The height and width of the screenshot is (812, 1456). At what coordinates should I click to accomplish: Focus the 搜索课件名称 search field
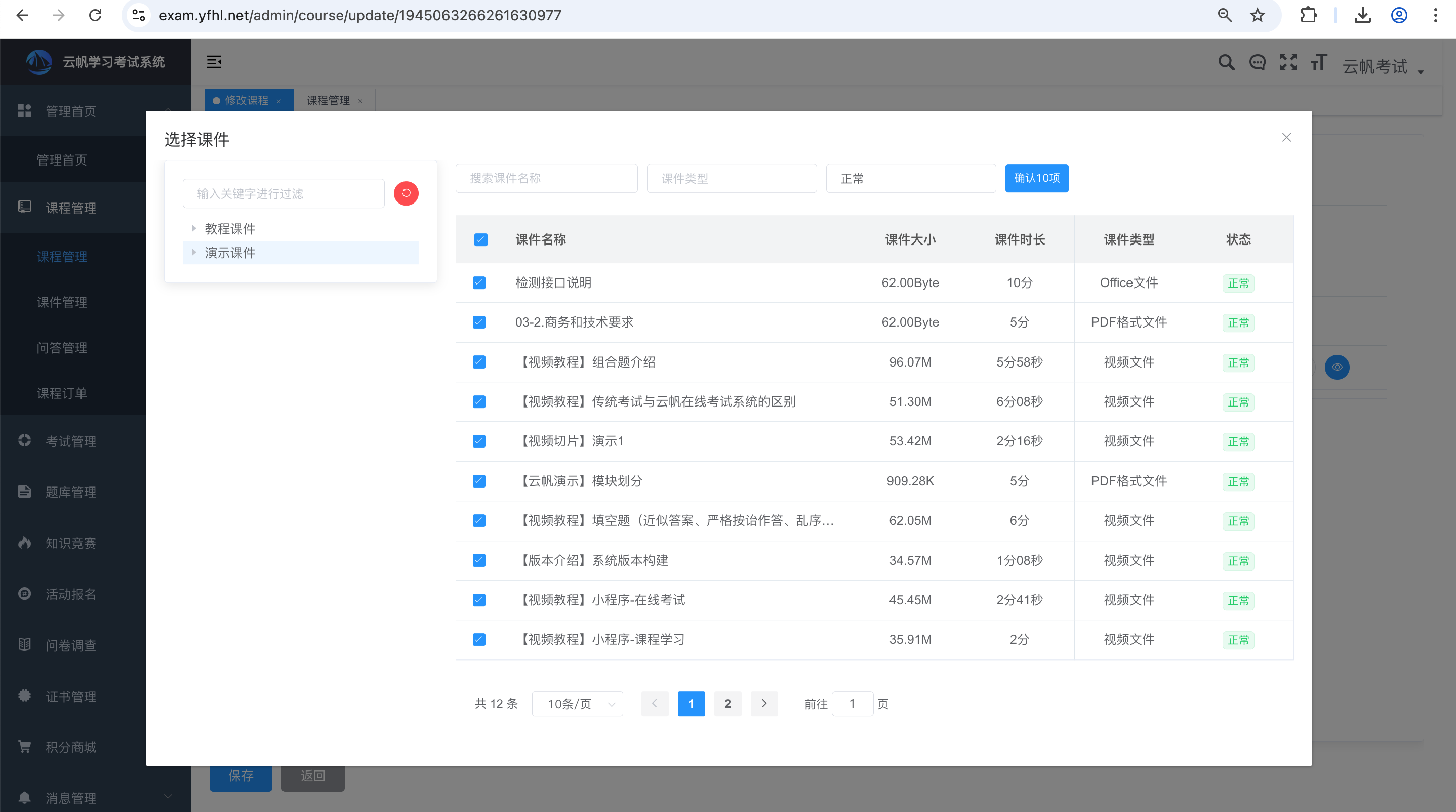[x=547, y=178]
